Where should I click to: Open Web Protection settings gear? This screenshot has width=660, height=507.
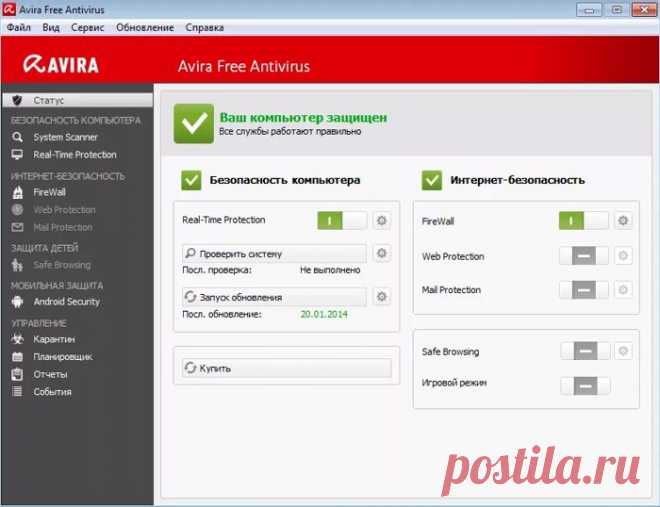point(623,256)
